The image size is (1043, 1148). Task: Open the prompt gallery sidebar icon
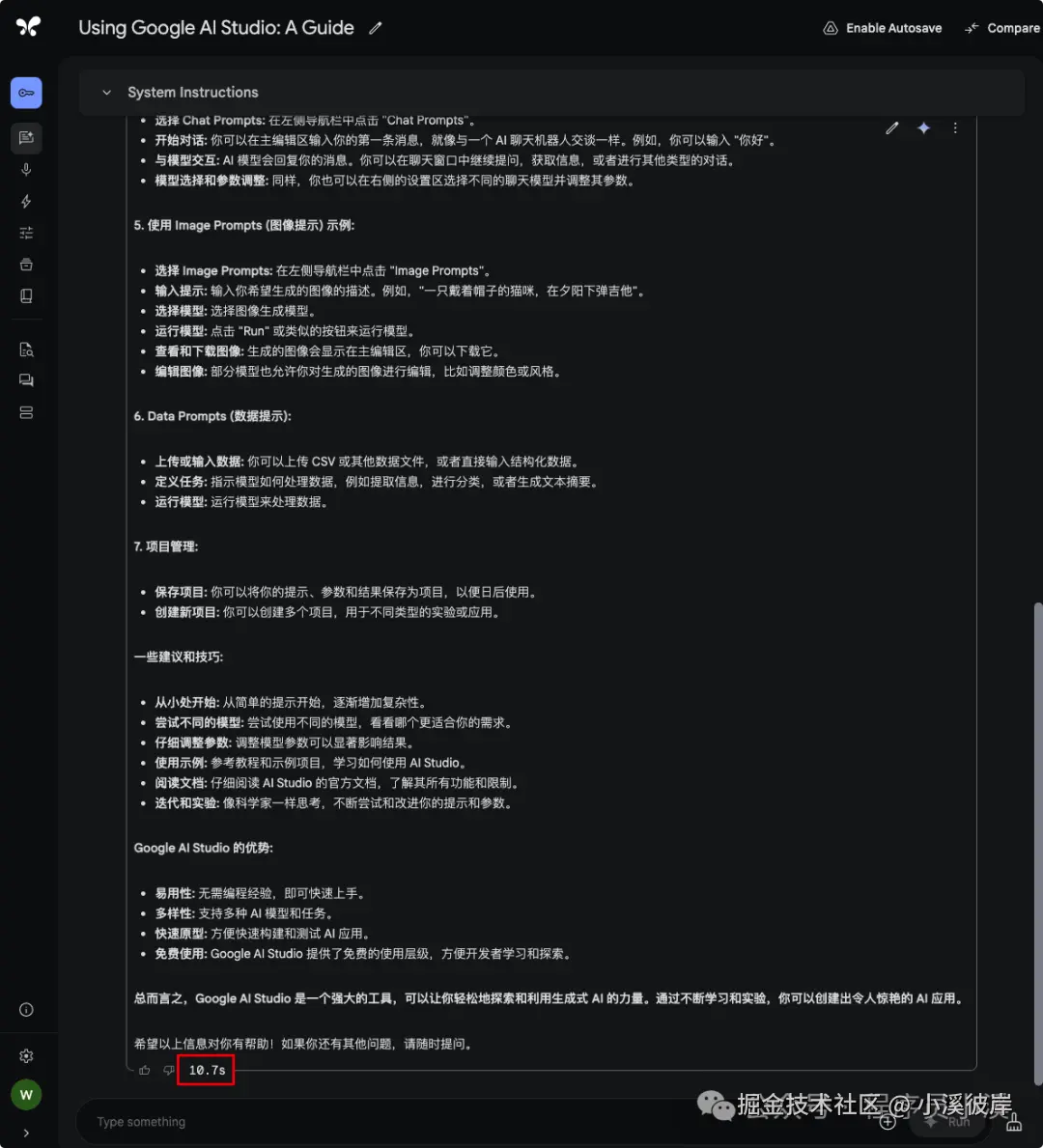(26, 138)
